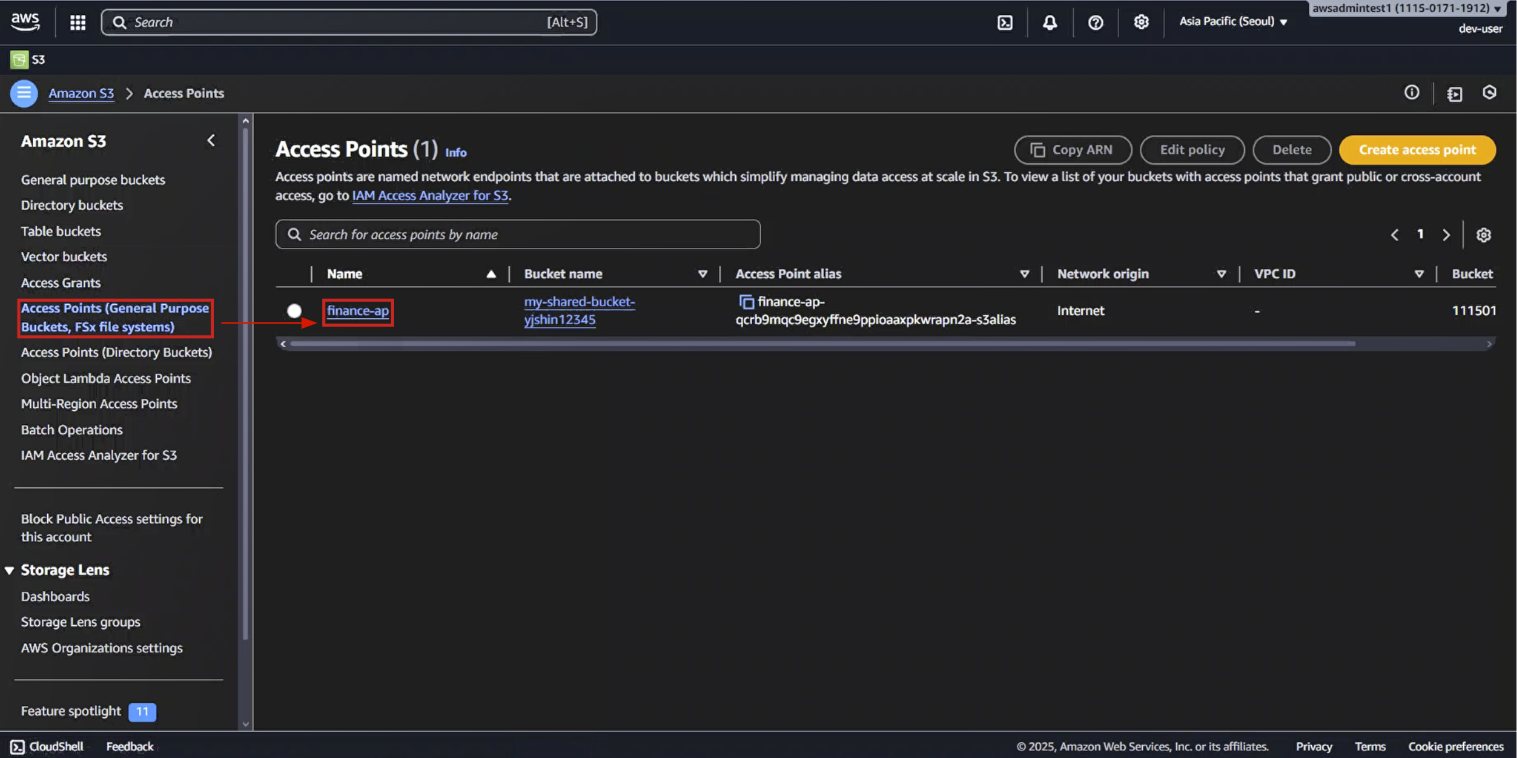The width and height of the screenshot is (1517, 758).
Task: Click the Internet network origin cell
Action: click(1081, 311)
